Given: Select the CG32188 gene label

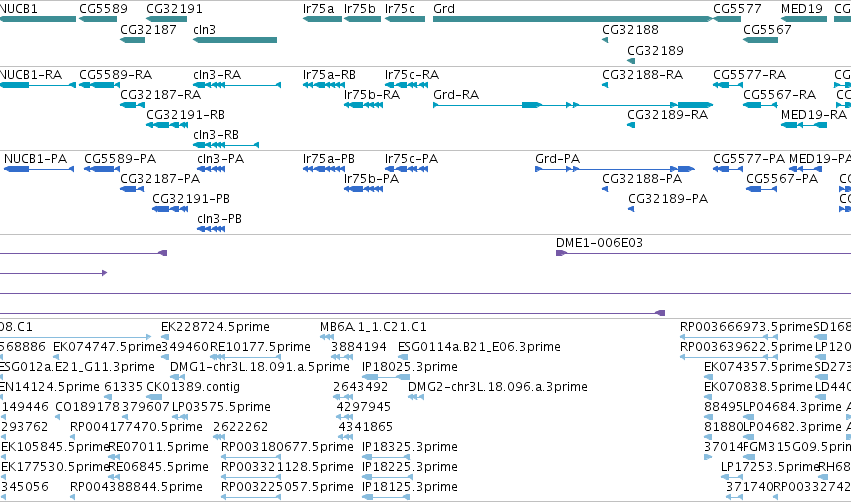Looking at the screenshot, I should point(630,29).
